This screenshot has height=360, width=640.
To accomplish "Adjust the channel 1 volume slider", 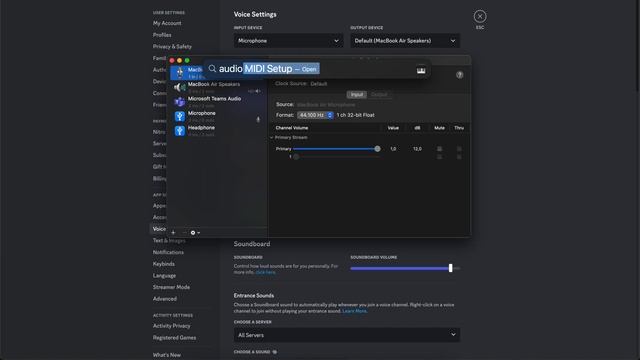I will (x=296, y=157).
